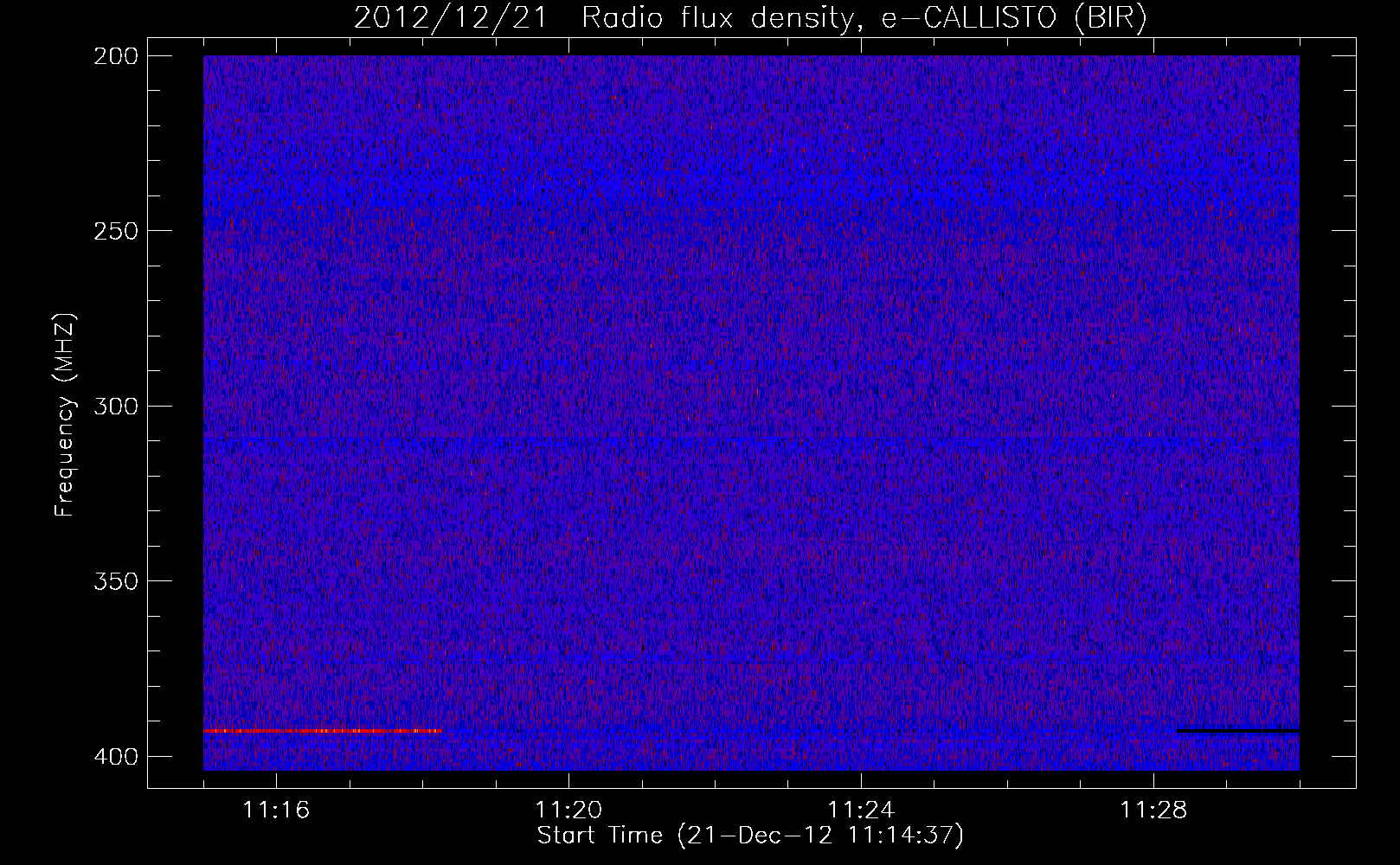The image size is (1400, 865).
Task: Click the 11:16 time tick label
Action: (x=276, y=810)
